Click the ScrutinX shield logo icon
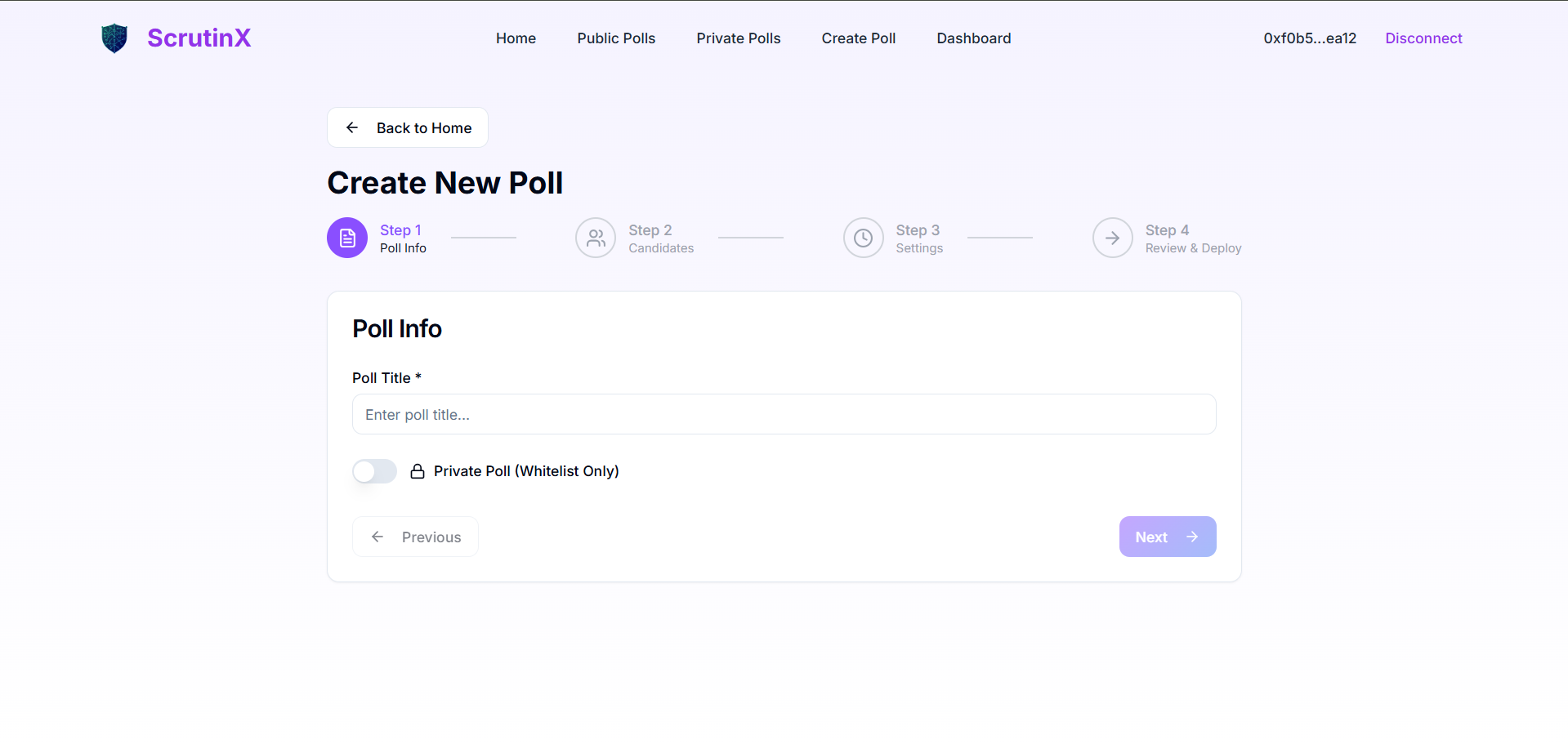Image resolution: width=1568 pixels, height=744 pixels. (x=114, y=38)
